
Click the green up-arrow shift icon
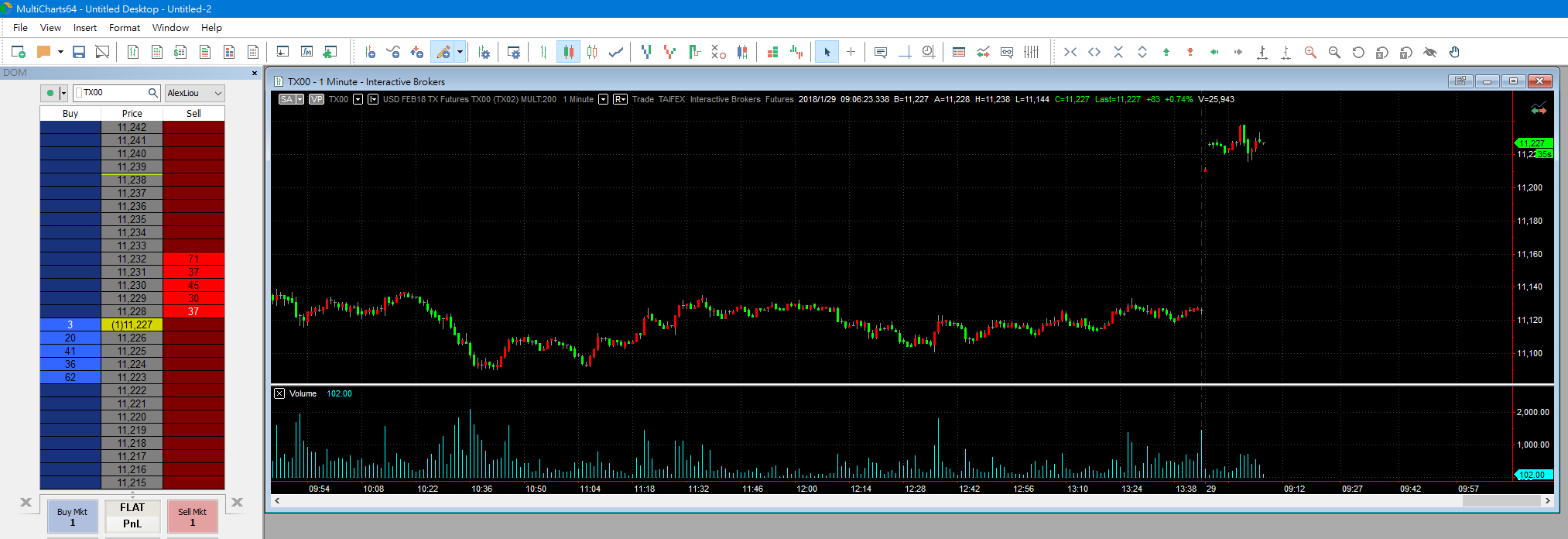point(1166,52)
